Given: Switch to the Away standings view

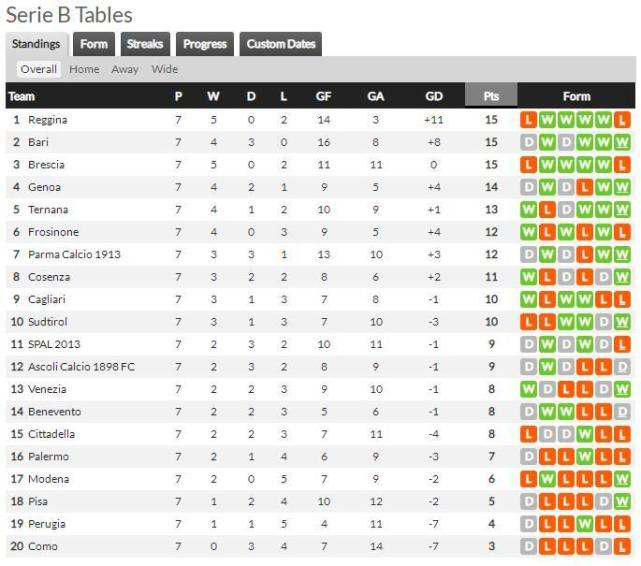Looking at the screenshot, I should click(125, 69).
